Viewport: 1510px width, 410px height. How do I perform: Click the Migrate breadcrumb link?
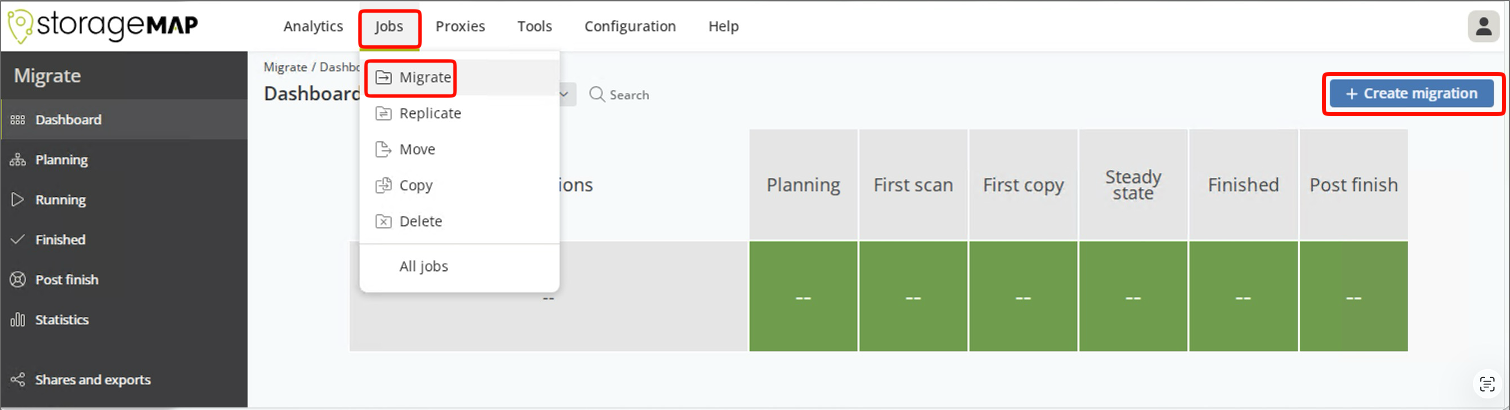point(285,67)
